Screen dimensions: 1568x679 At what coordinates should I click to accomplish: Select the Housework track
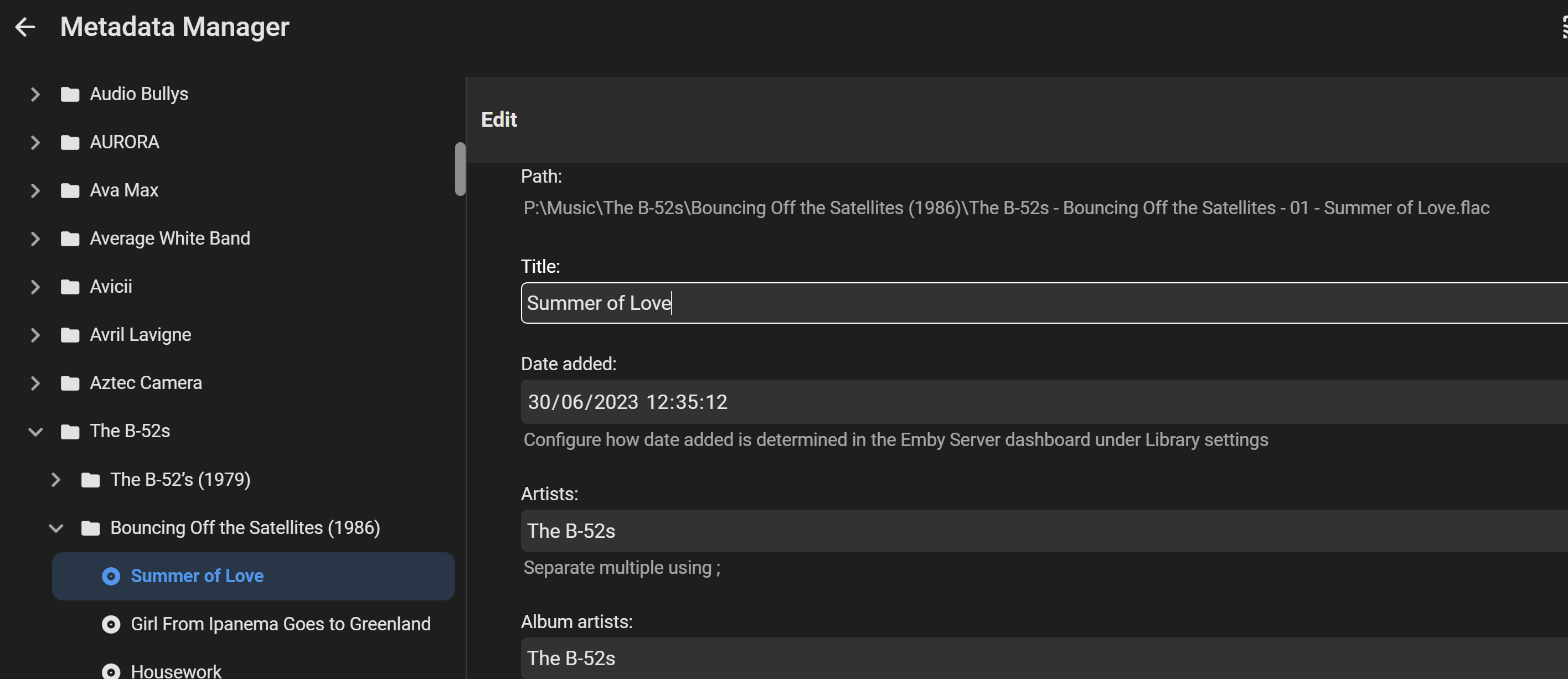pos(176,671)
